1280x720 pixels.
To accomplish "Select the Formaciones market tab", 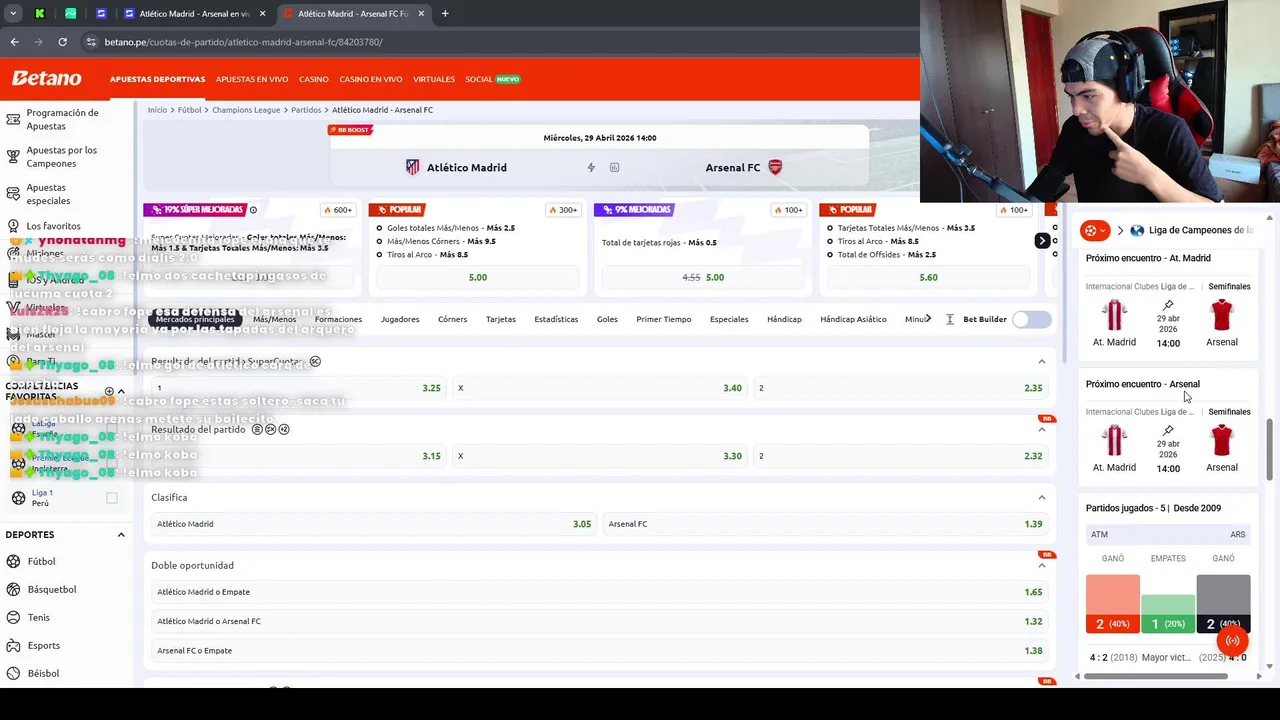I will click(x=338, y=319).
